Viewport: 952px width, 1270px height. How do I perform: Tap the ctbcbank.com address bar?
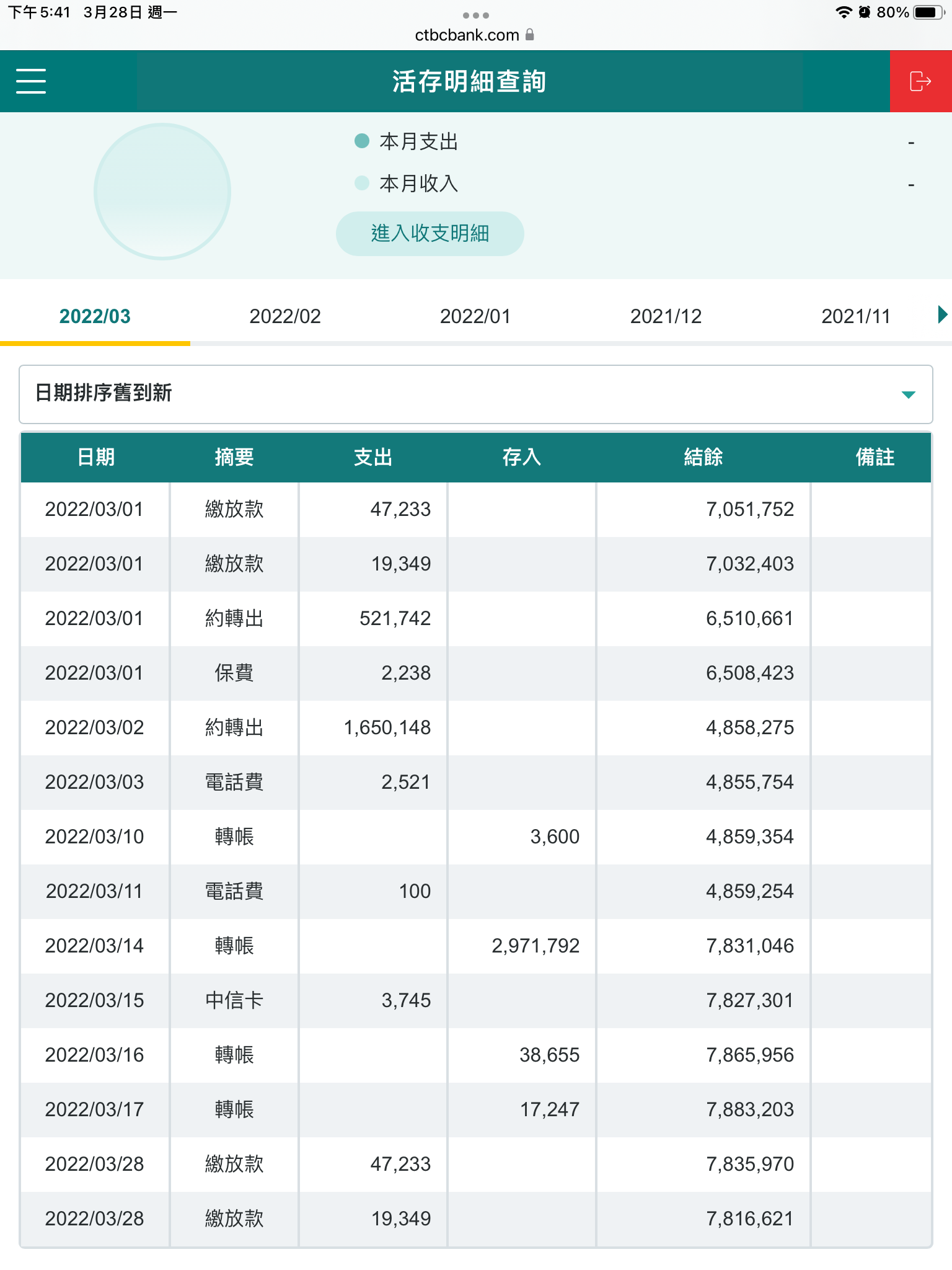click(x=468, y=35)
